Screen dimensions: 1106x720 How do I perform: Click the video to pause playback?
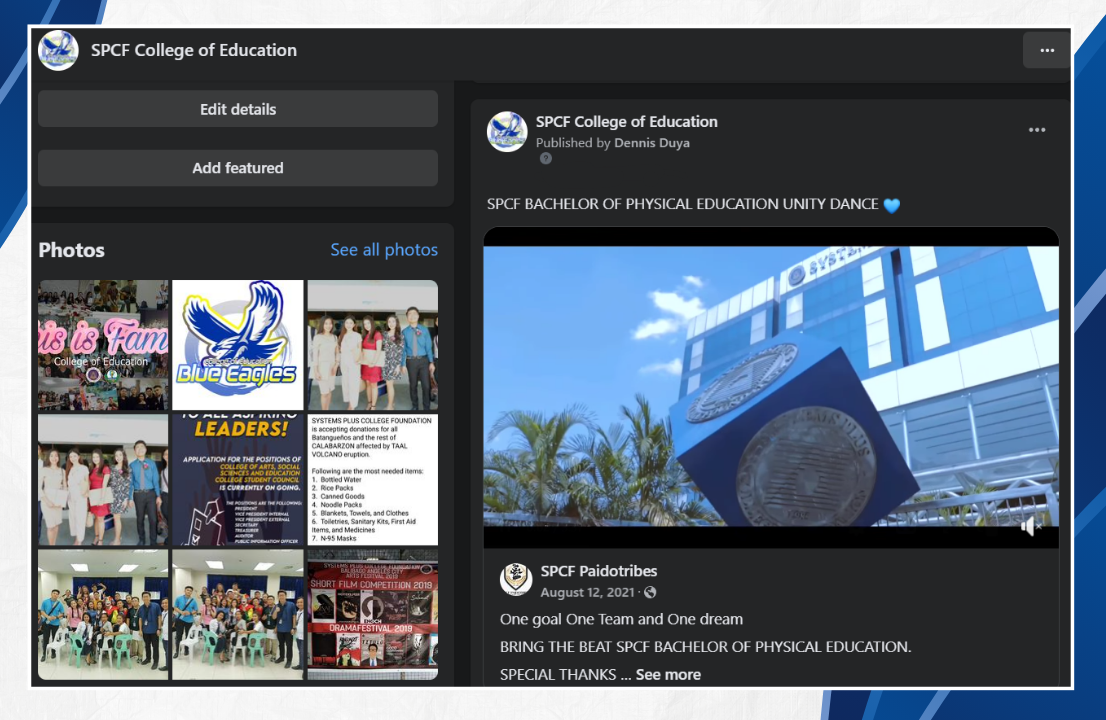click(x=770, y=390)
